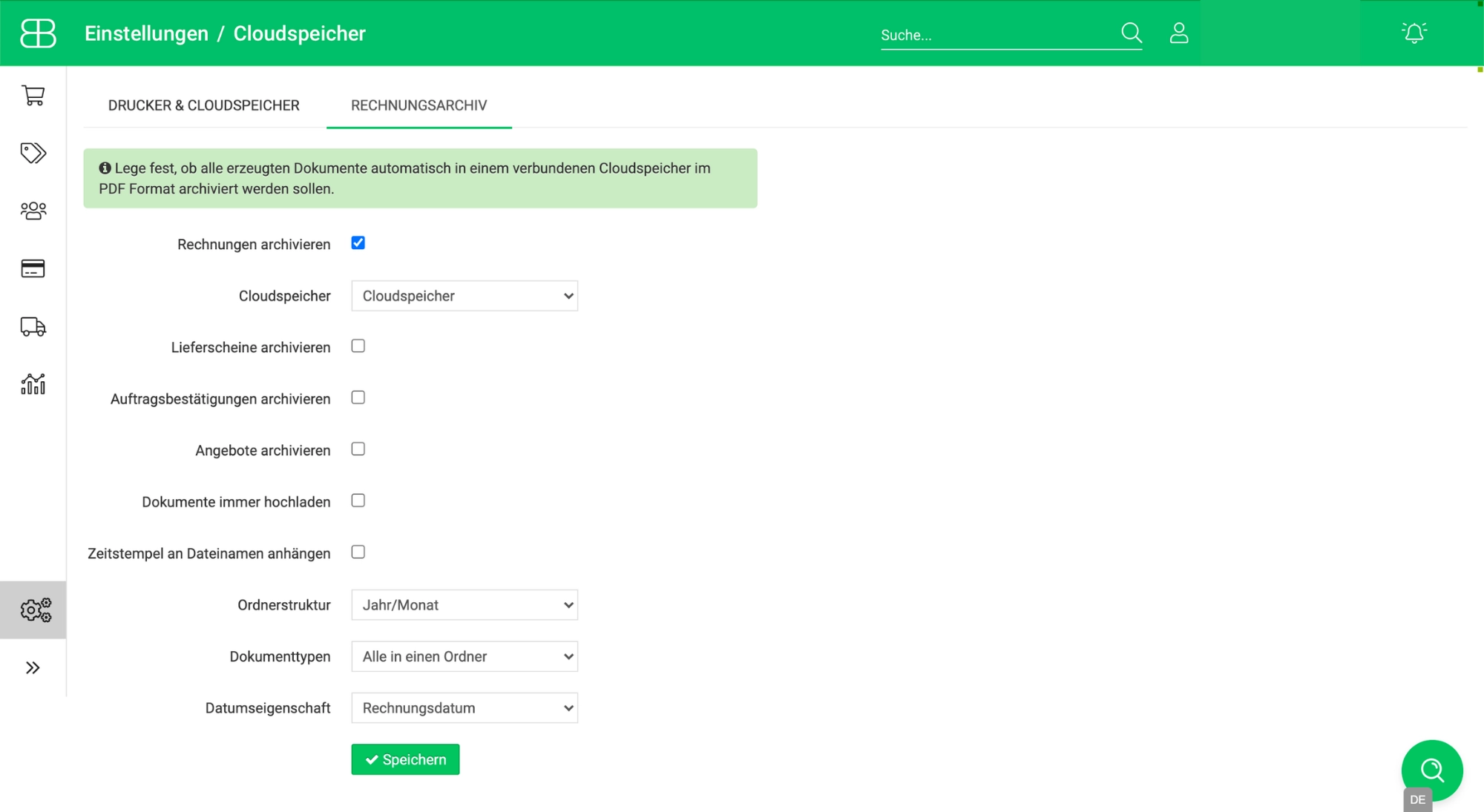Click Cloudspeicher in the breadcrumb header
Image resolution: width=1484 pixels, height=812 pixels.
(x=300, y=33)
